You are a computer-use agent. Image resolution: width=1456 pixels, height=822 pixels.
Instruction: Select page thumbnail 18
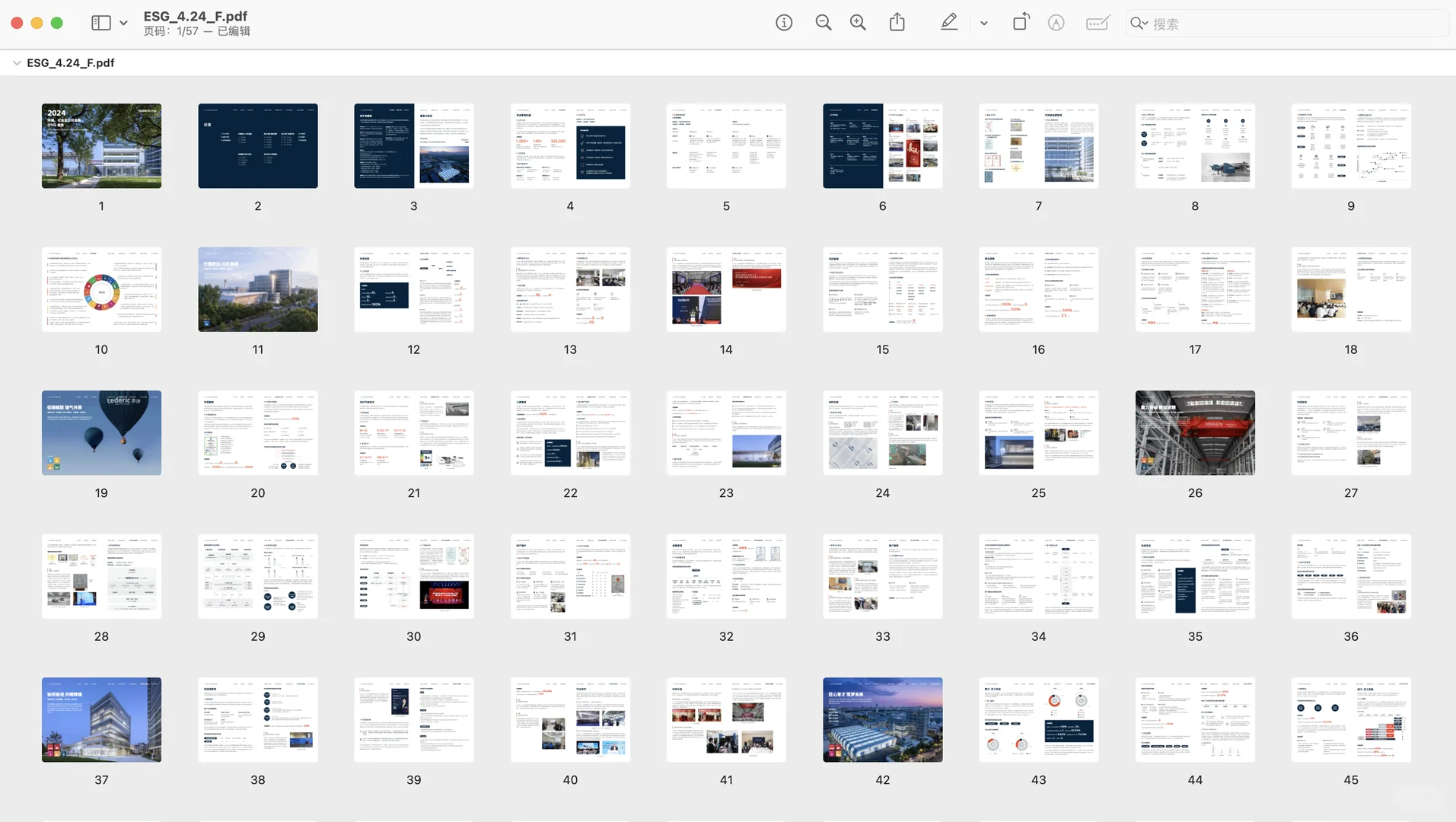(x=1351, y=289)
